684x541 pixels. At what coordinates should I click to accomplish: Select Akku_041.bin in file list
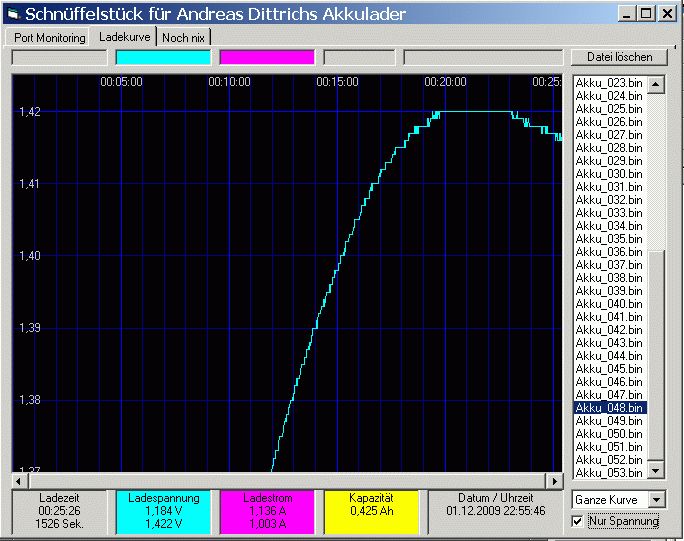[x=609, y=317]
